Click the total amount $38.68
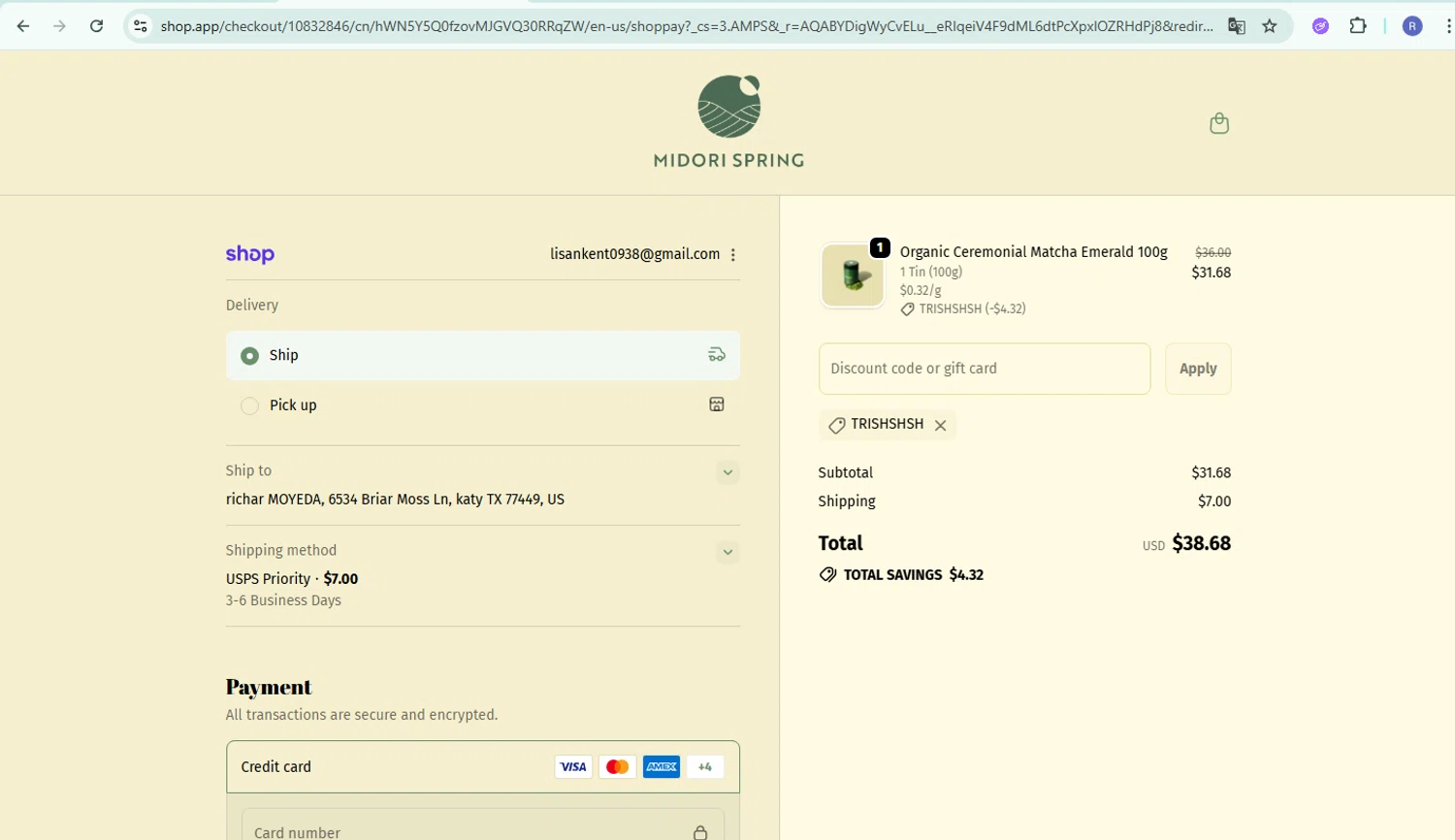This screenshot has width=1455, height=840. (1201, 543)
